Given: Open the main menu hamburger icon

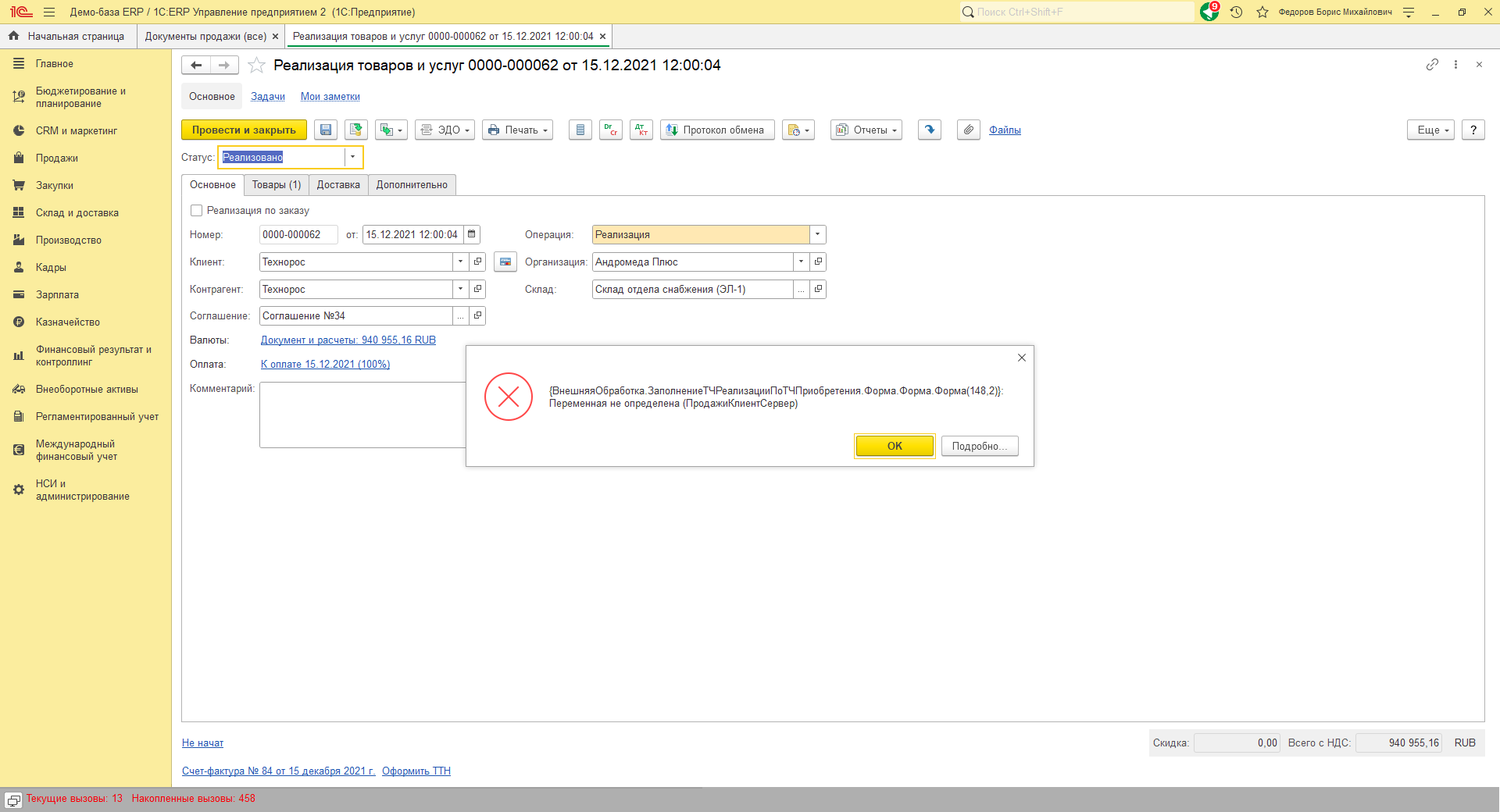Looking at the screenshot, I should 49,12.
